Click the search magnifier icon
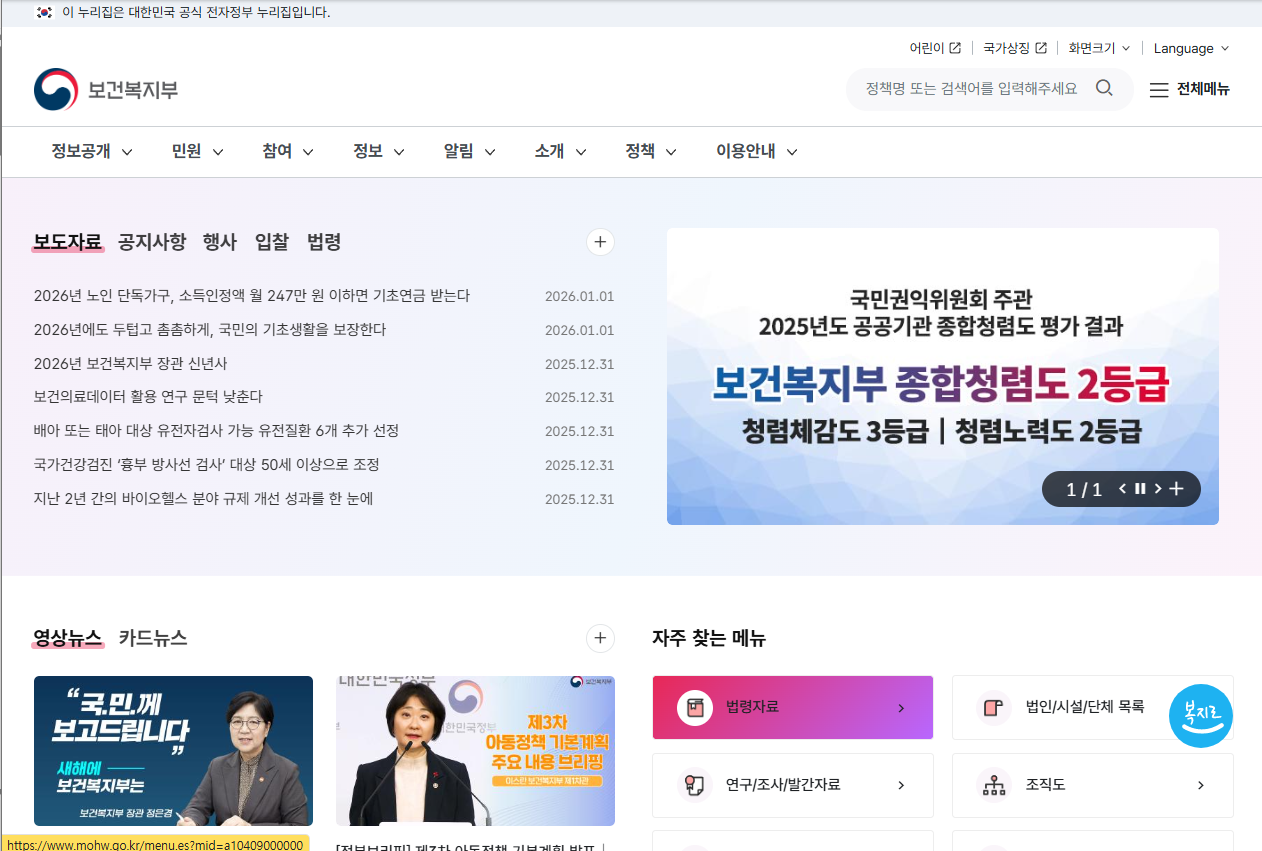 click(1104, 88)
